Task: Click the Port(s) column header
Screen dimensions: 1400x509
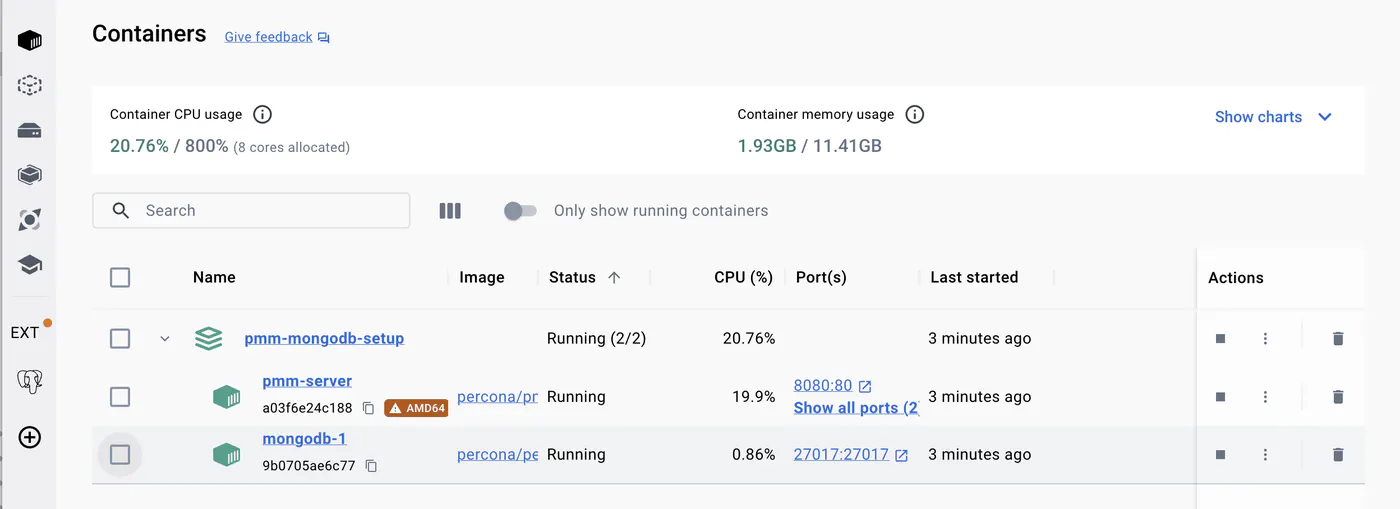Action: coord(821,278)
